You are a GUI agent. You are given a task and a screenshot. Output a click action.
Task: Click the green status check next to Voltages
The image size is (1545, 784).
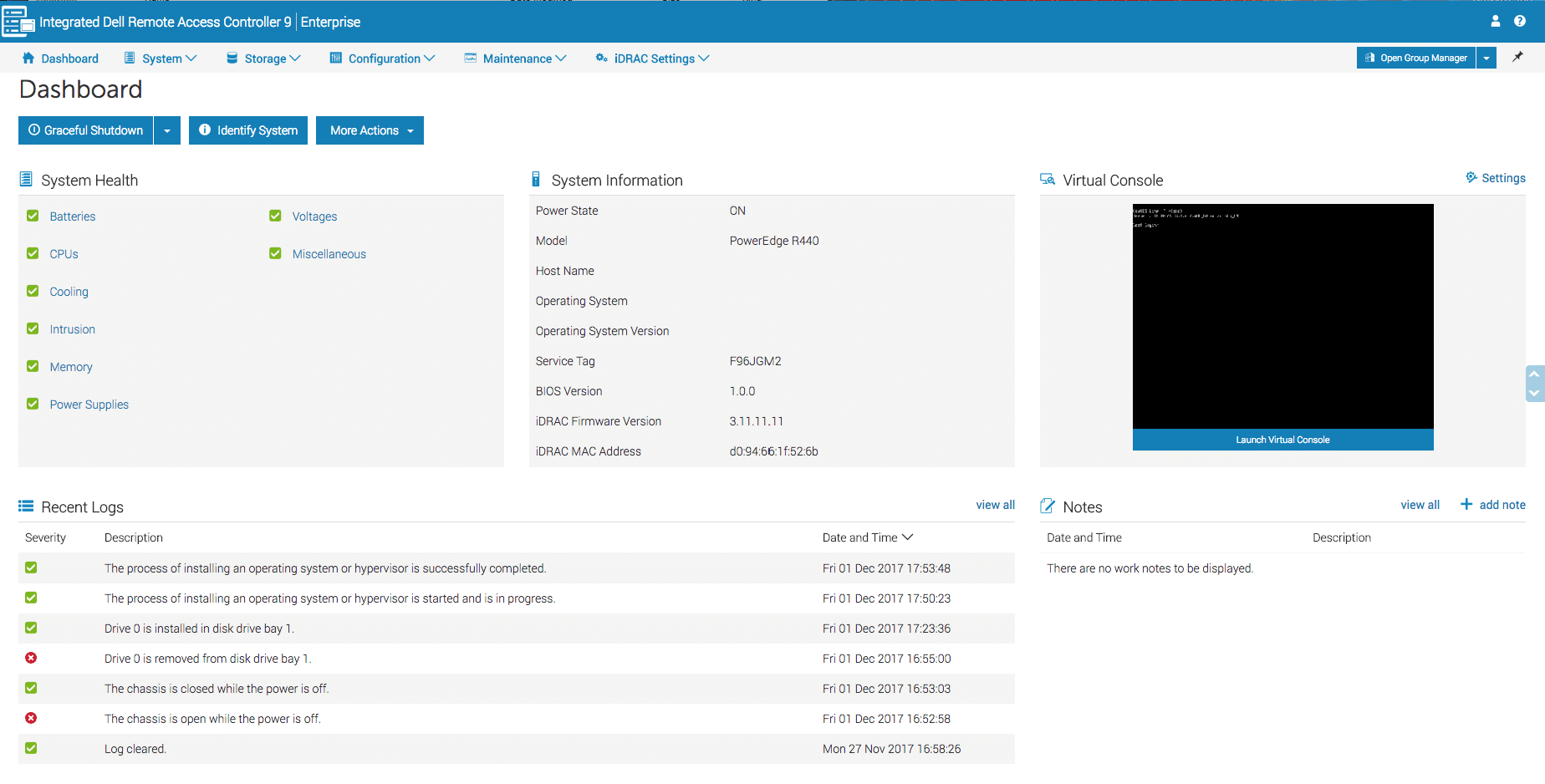tap(275, 216)
